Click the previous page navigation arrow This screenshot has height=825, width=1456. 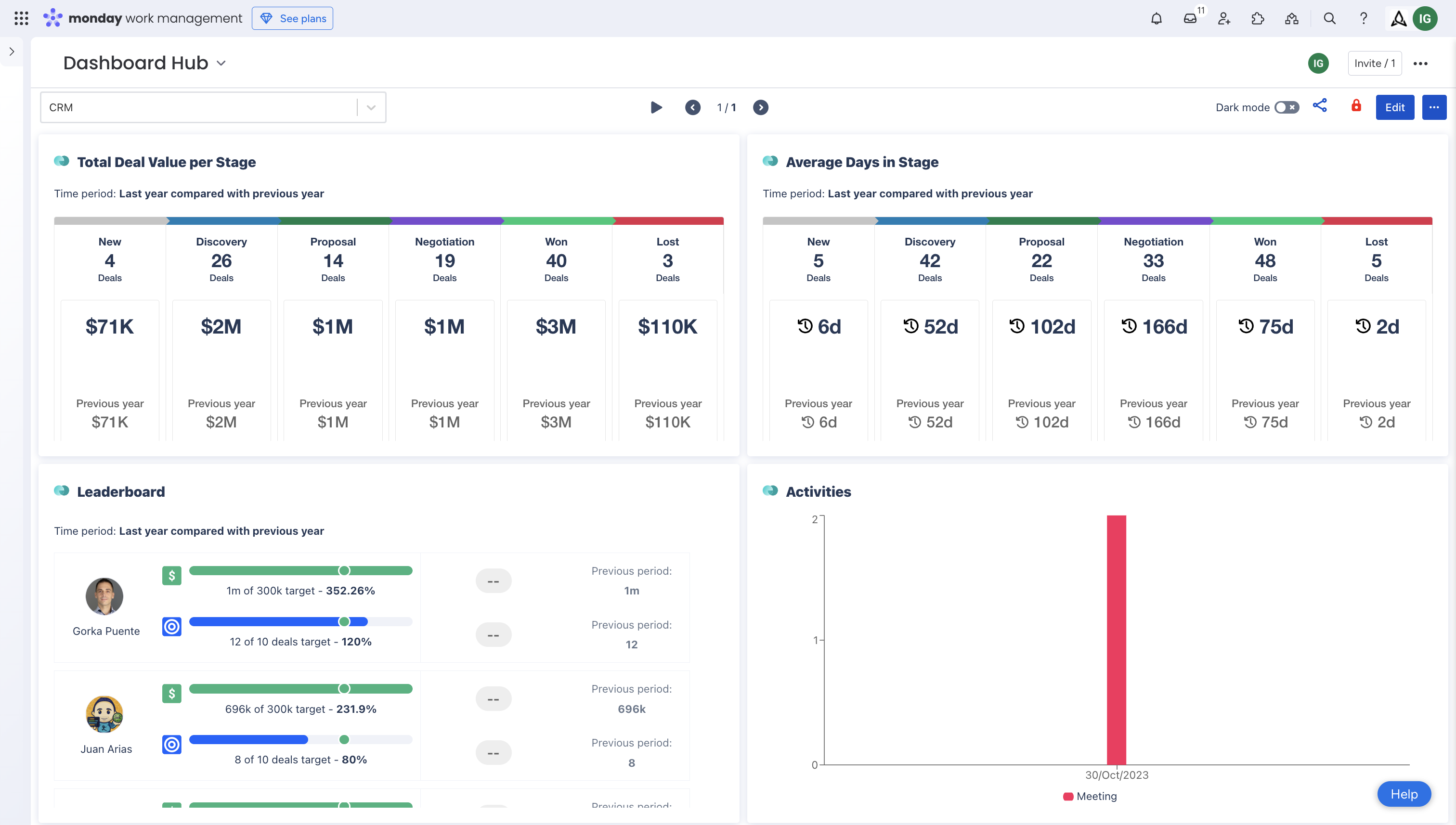click(x=693, y=107)
